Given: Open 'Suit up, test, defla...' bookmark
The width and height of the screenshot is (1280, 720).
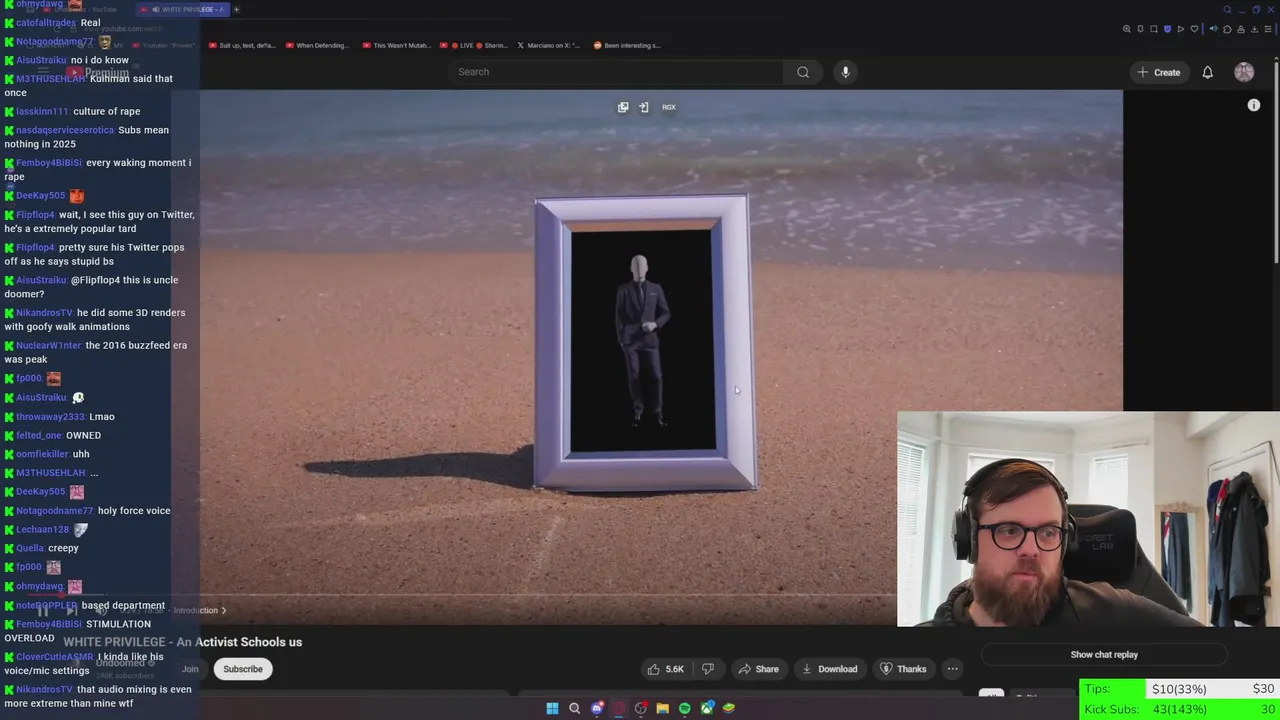Looking at the screenshot, I should [x=242, y=45].
